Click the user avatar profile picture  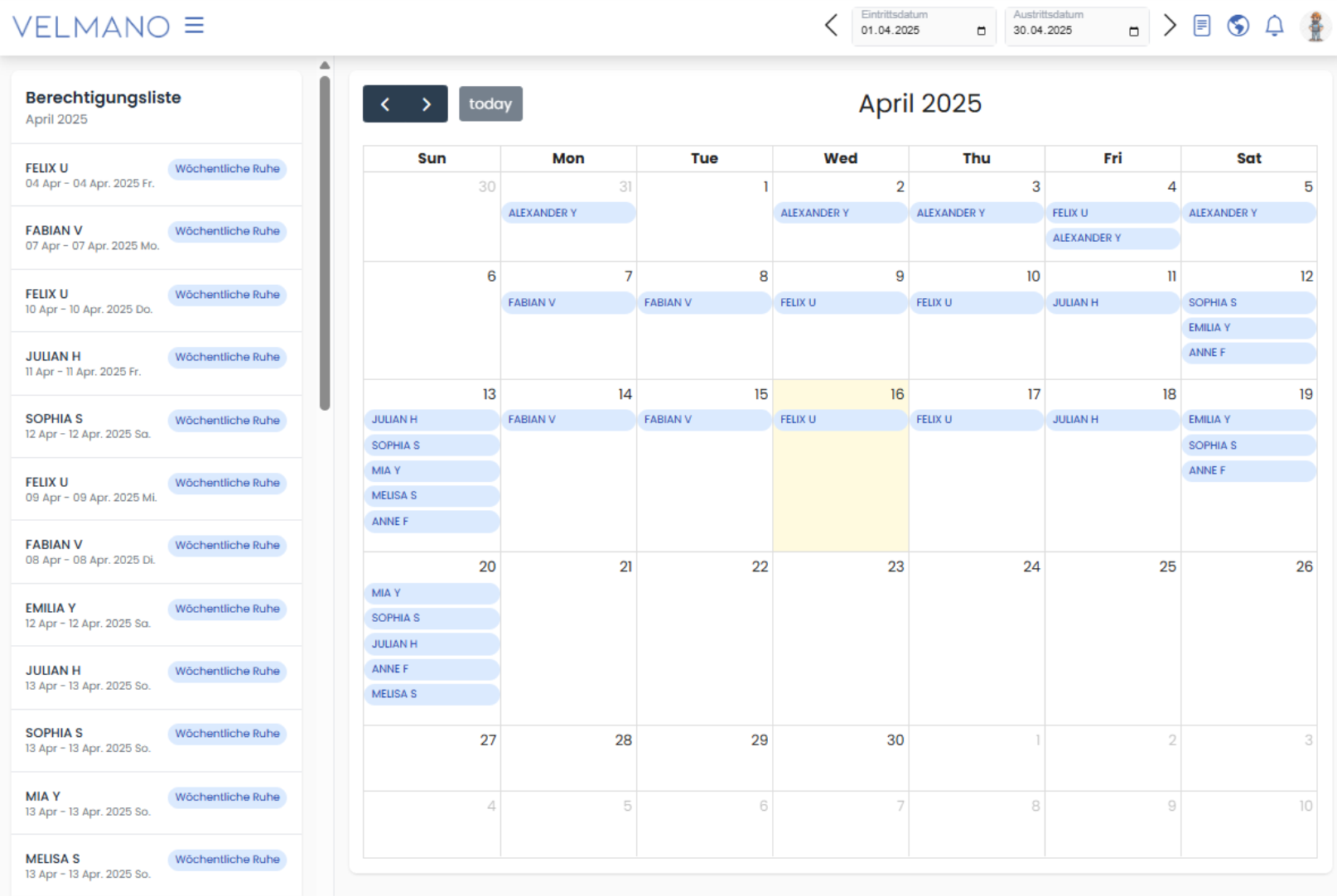[1315, 26]
